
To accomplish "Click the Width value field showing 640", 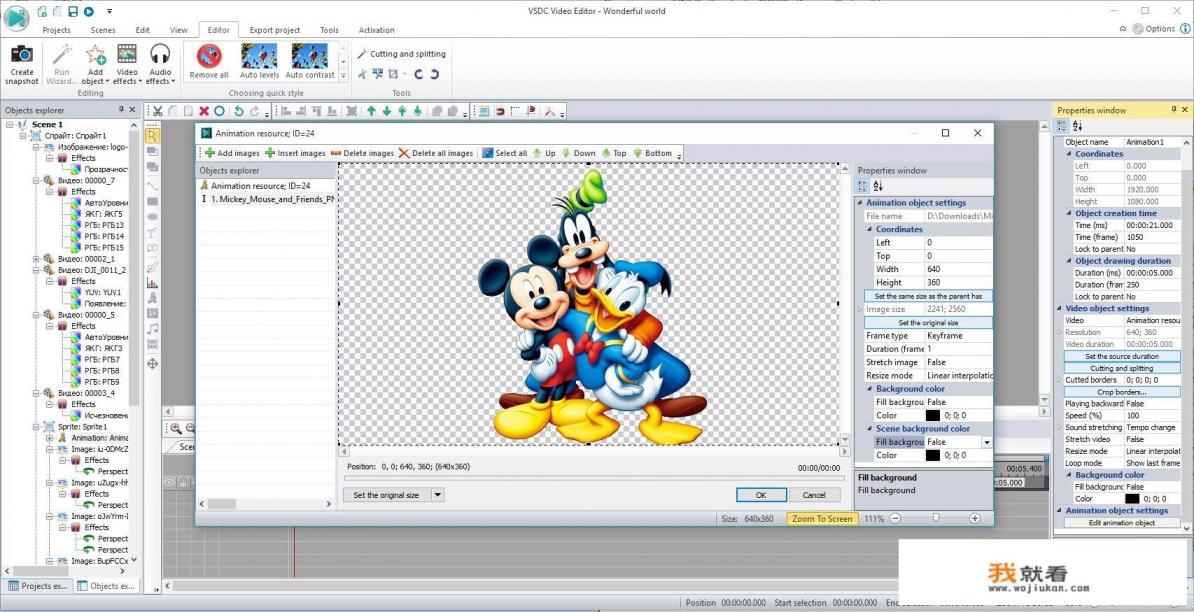I will [x=958, y=269].
